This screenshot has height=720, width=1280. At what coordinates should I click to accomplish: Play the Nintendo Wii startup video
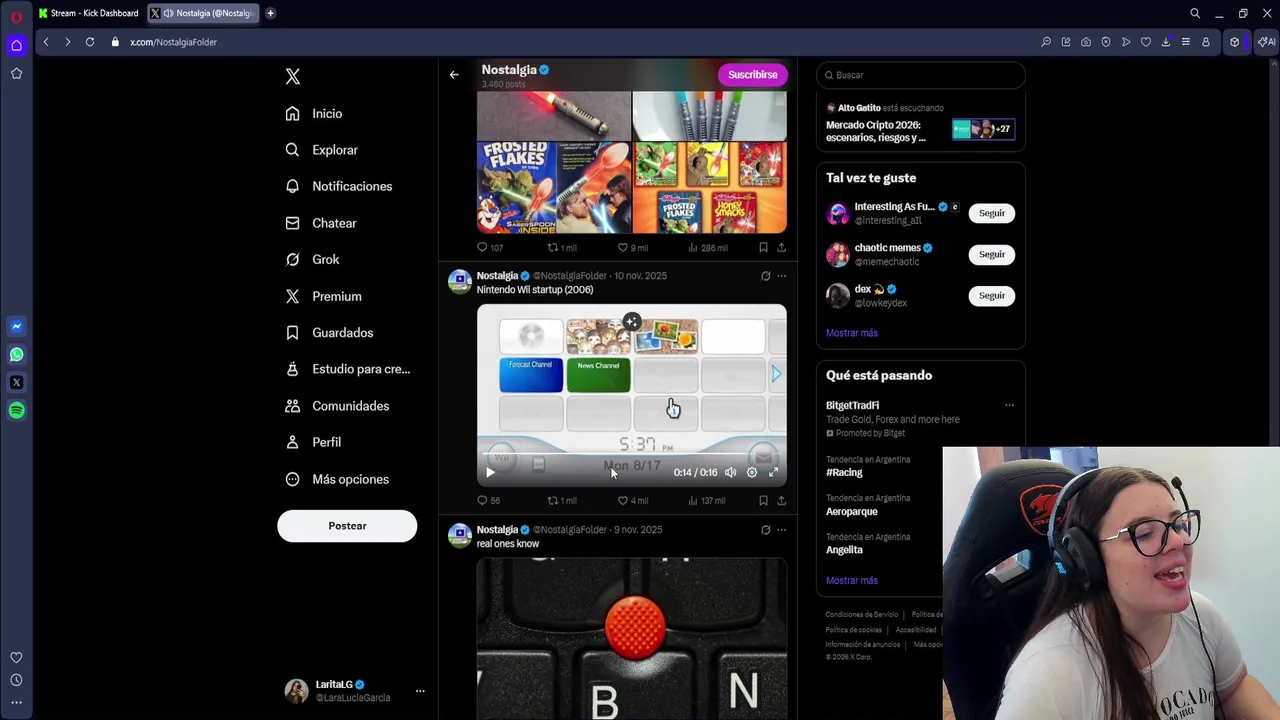[490, 472]
